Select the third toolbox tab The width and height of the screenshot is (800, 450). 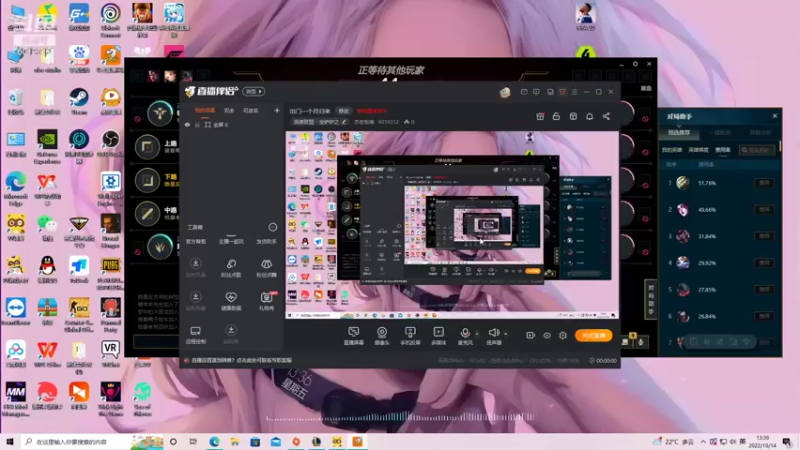point(266,241)
